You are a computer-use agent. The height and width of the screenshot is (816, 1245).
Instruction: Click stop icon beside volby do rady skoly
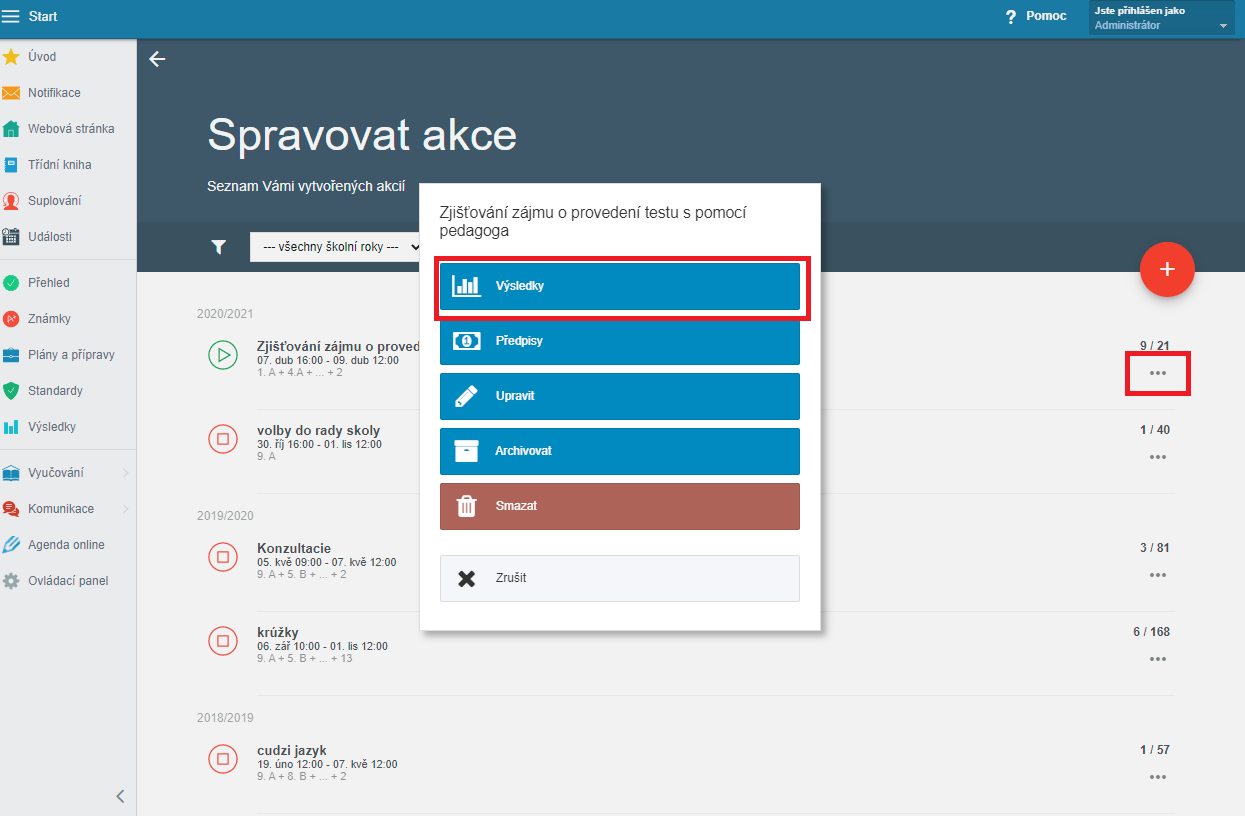pos(223,438)
